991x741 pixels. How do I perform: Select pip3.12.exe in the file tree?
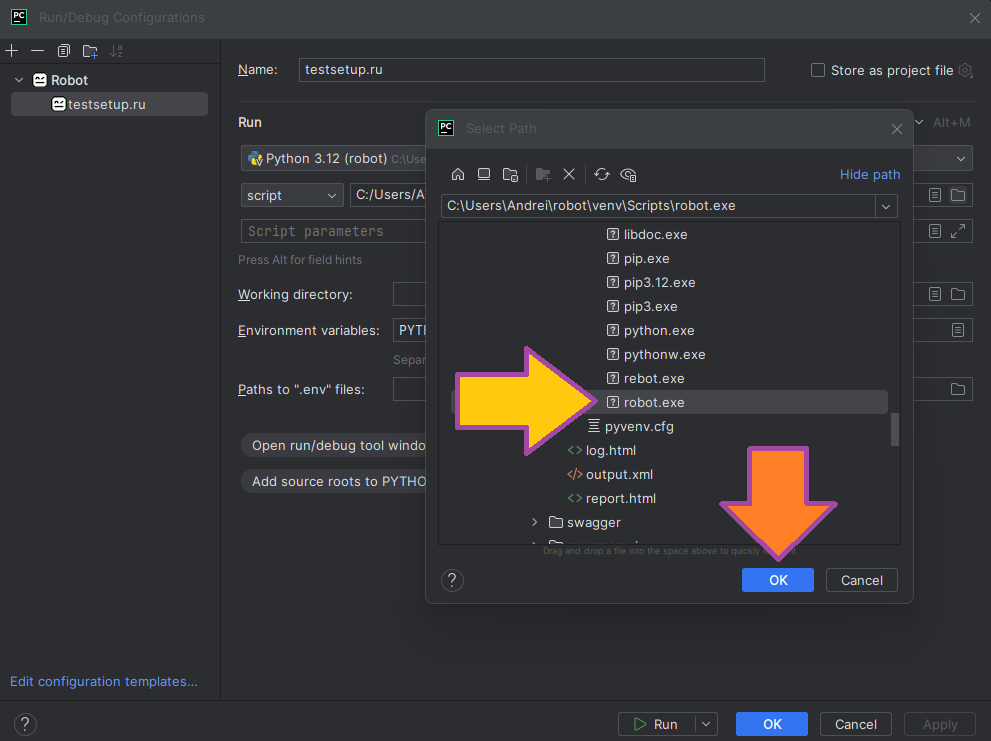point(659,283)
